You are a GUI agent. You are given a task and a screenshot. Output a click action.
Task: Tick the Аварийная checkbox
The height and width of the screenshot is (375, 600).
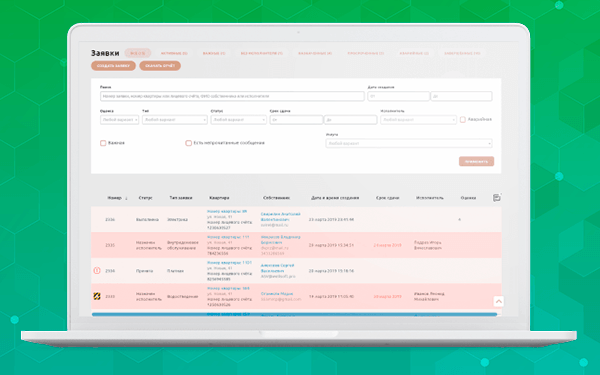463,120
